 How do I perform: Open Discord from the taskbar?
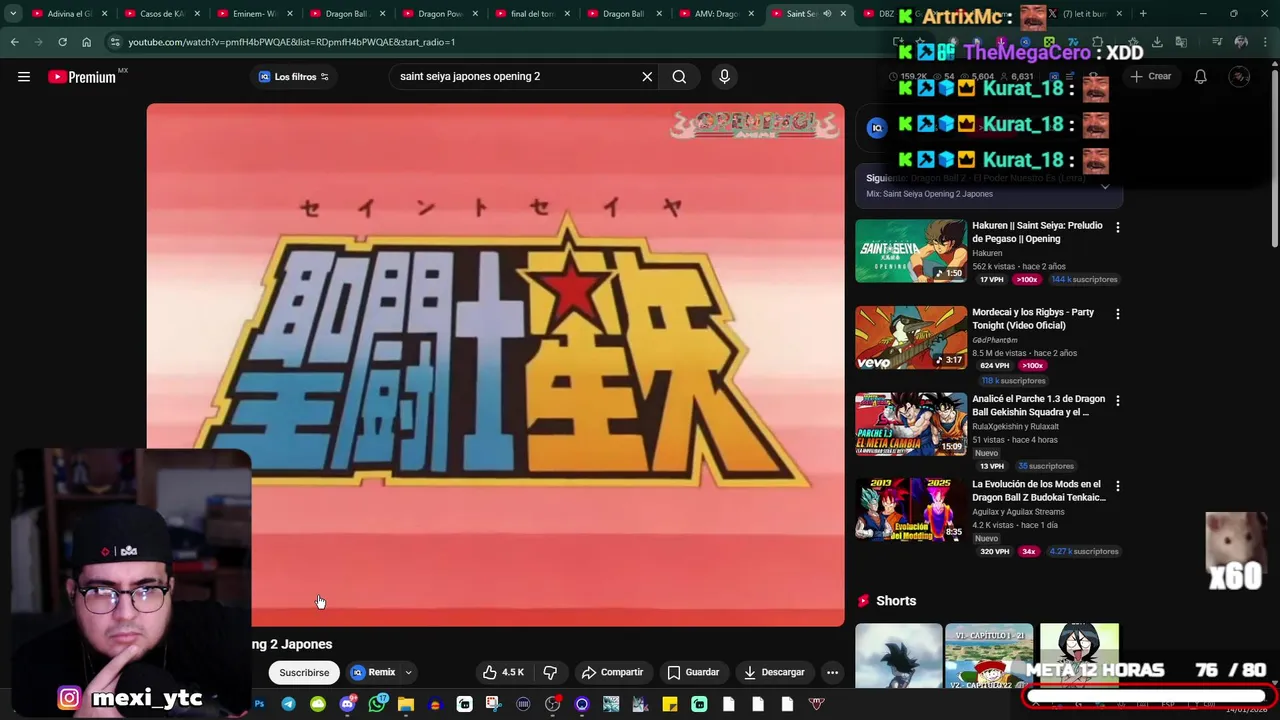tap(347, 705)
